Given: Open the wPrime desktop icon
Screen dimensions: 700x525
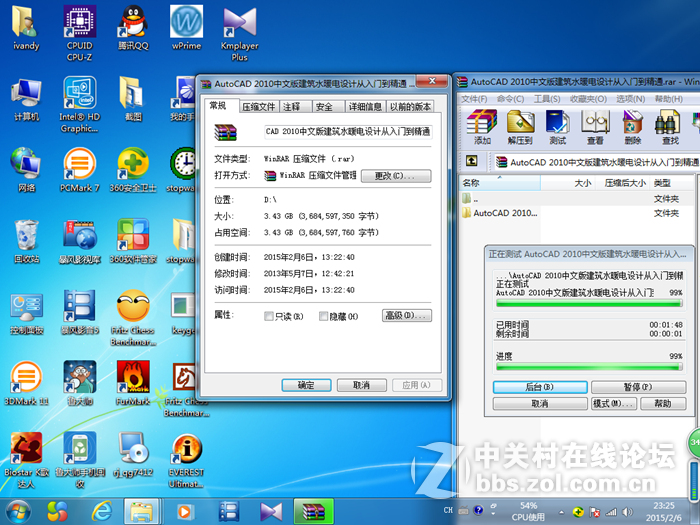Looking at the screenshot, I should (187, 27).
